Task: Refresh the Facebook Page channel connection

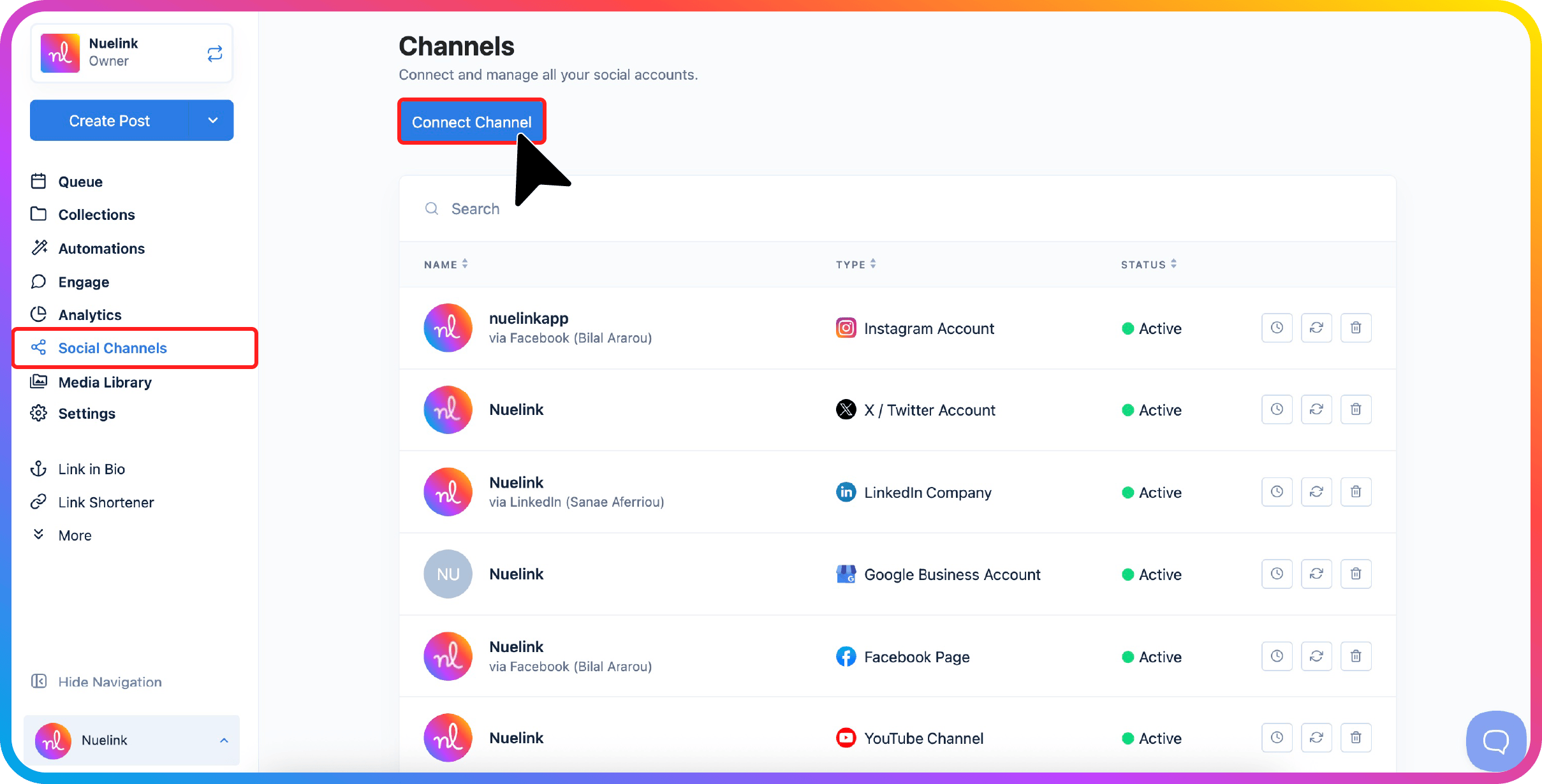Action: (x=1316, y=656)
